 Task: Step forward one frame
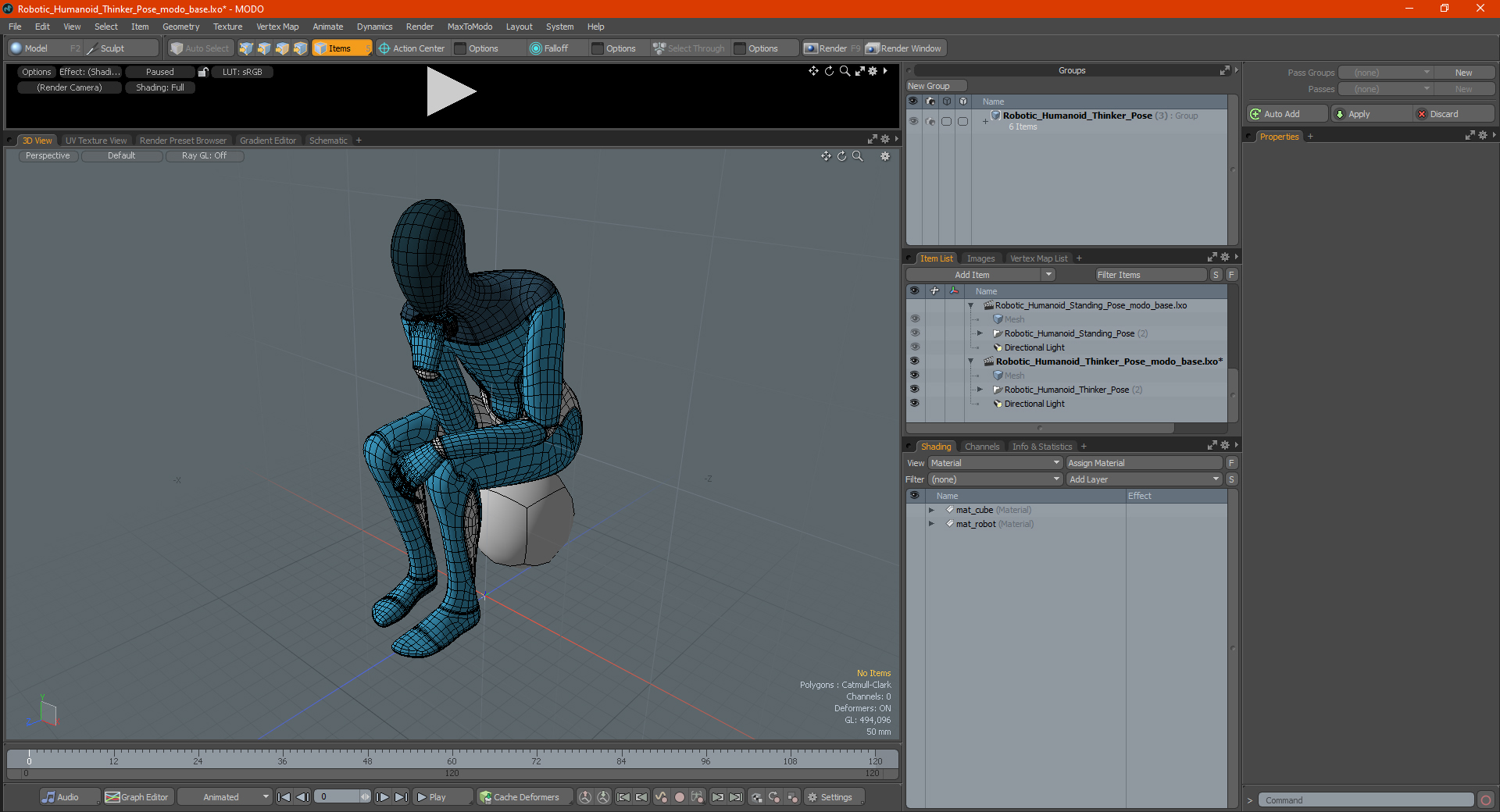point(382,797)
